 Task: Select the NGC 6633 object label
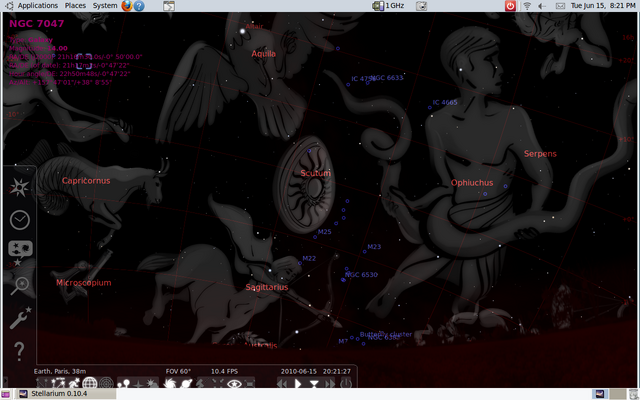coord(387,78)
